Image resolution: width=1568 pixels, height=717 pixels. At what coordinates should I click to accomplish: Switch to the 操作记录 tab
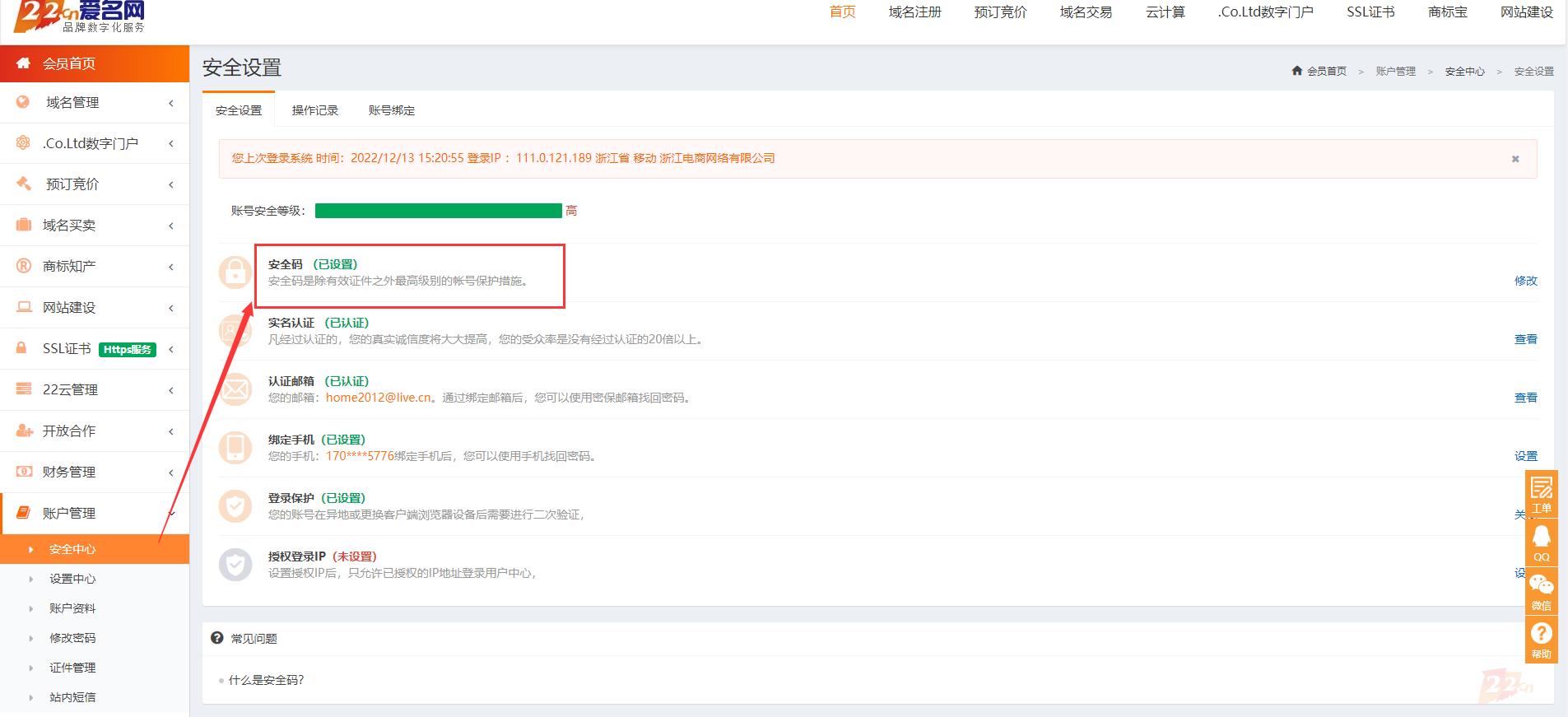[315, 110]
